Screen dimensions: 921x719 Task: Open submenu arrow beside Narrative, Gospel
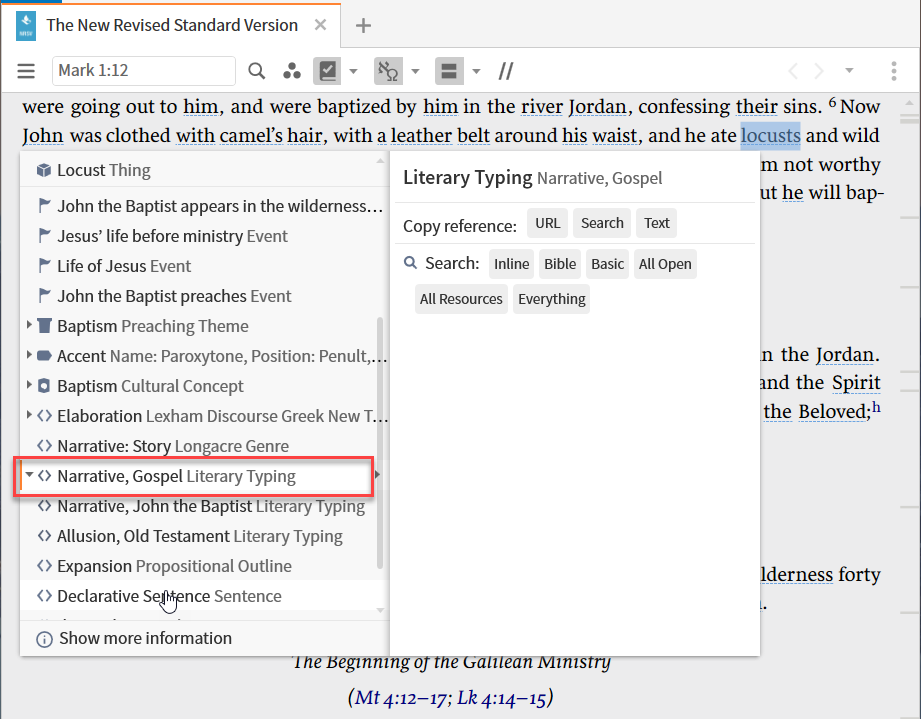point(377,475)
